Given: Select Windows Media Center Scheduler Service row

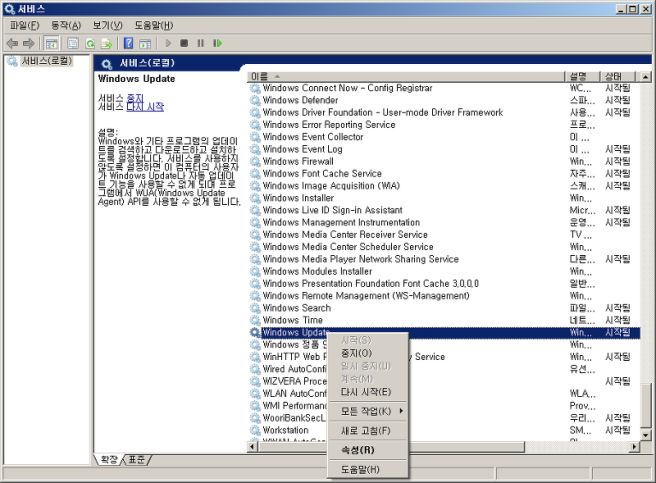Looking at the screenshot, I should pos(443,247).
